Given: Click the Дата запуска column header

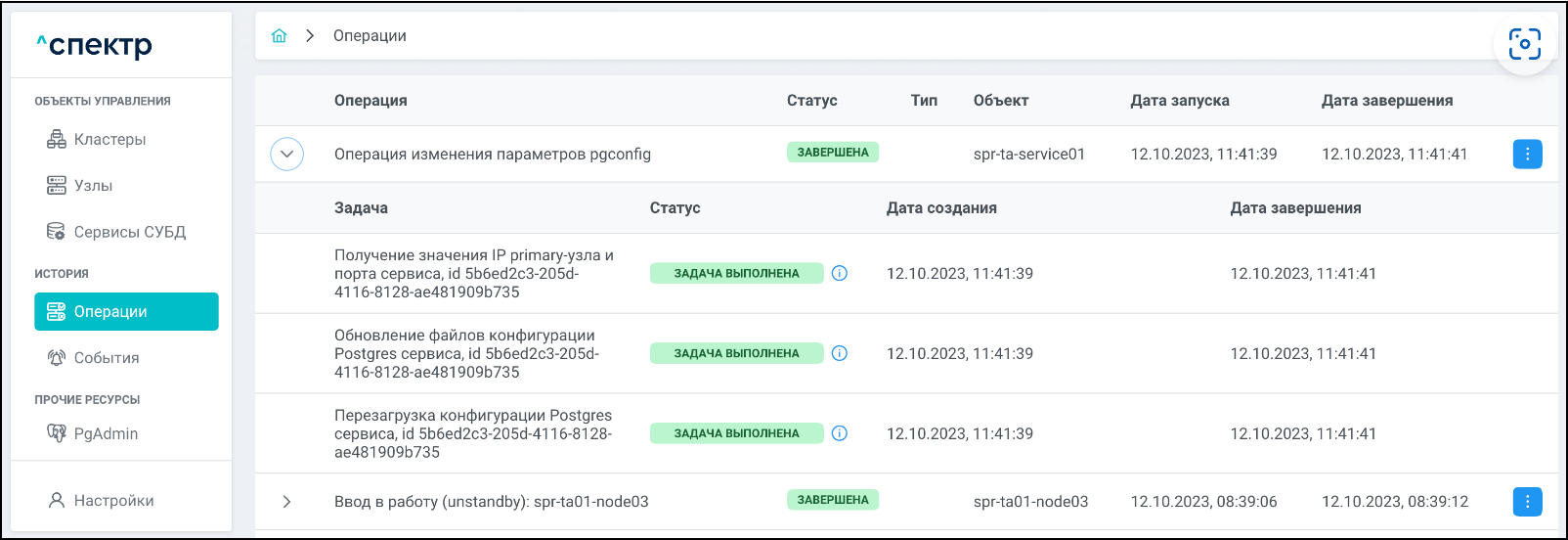Looking at the screenshot, I should tap(1180, 101).
